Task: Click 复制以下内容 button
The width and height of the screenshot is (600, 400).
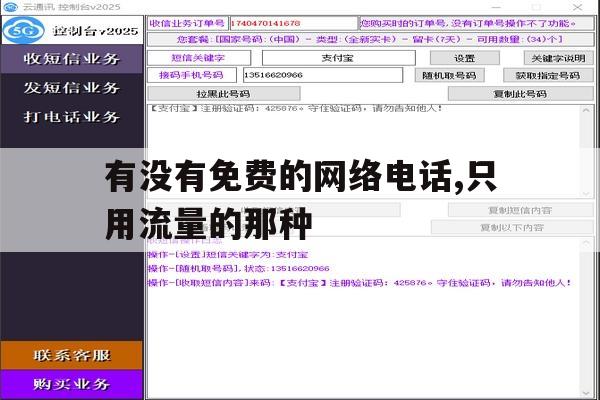Action: tap(512, 227)
